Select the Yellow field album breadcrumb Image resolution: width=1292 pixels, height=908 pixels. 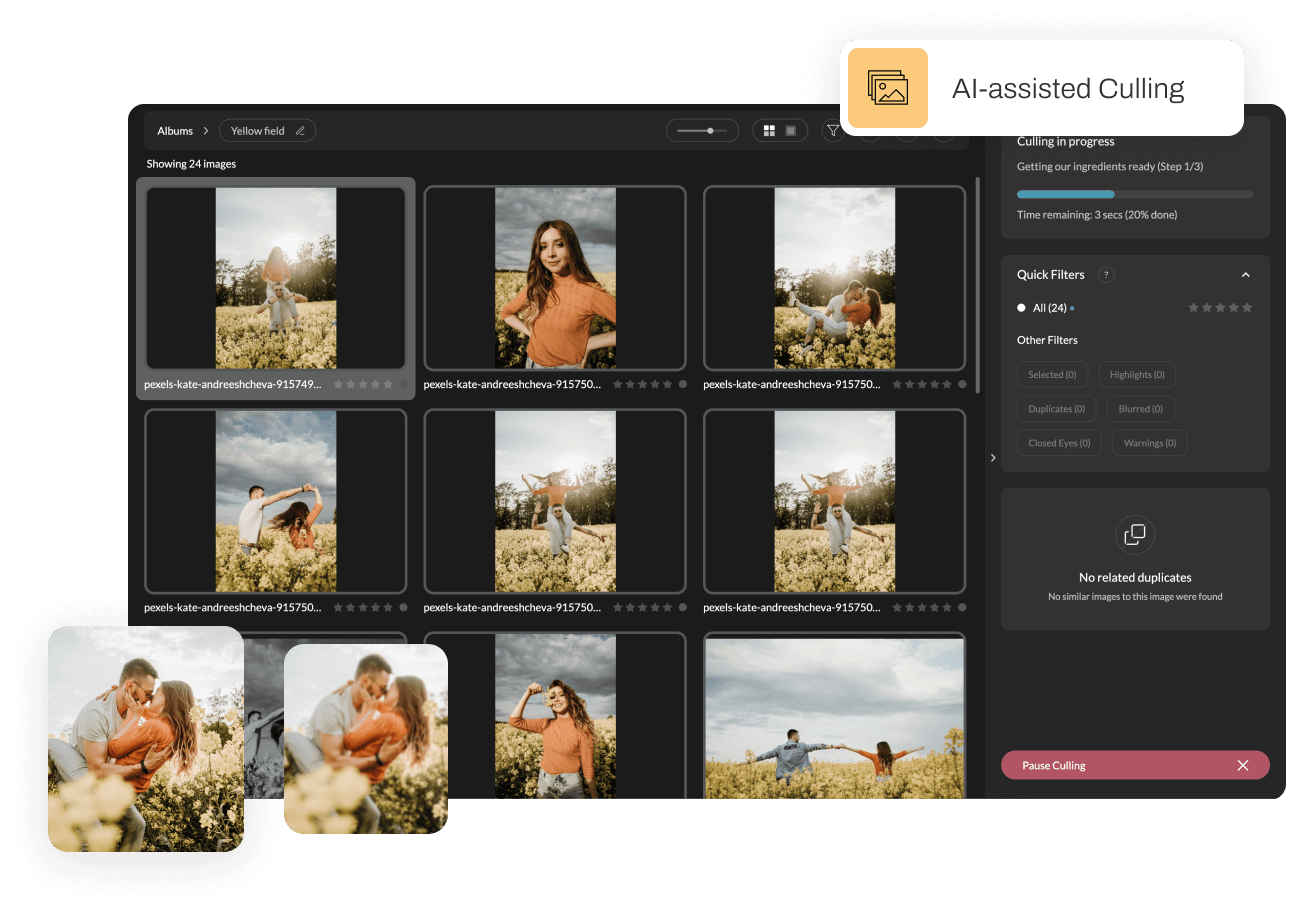click(257, 130)
